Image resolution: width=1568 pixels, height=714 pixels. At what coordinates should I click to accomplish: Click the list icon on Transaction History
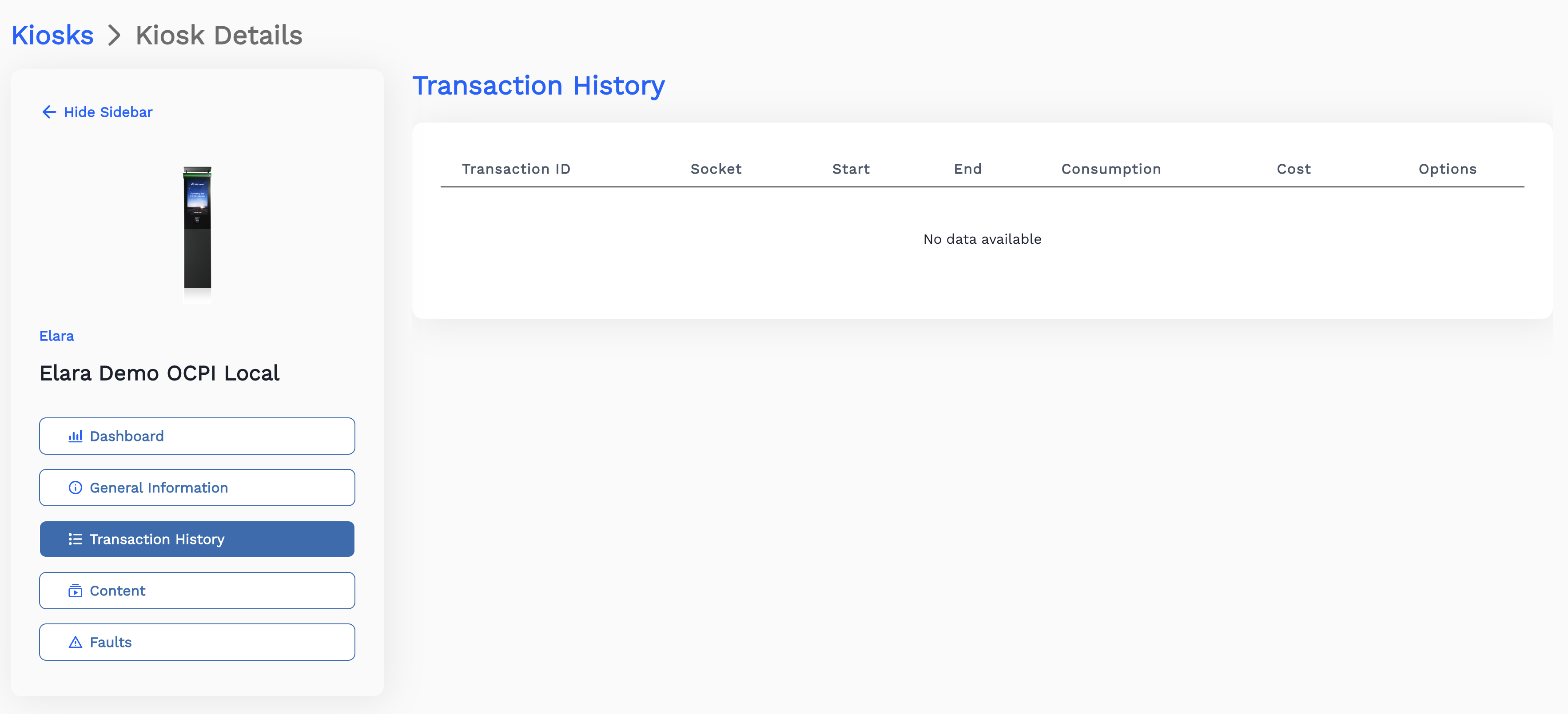76,539
